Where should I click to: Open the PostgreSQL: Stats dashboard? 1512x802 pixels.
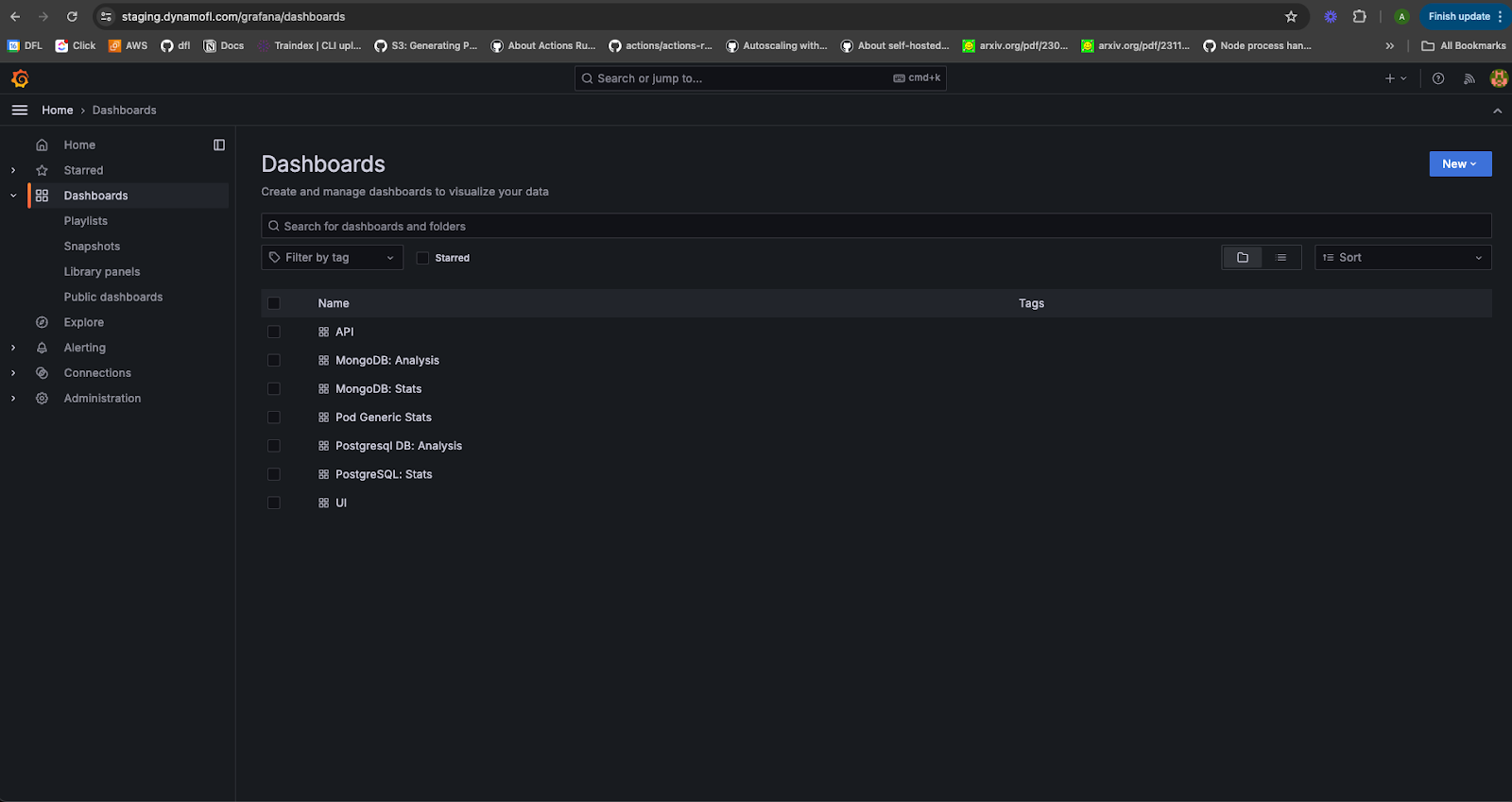coord(384,474)
